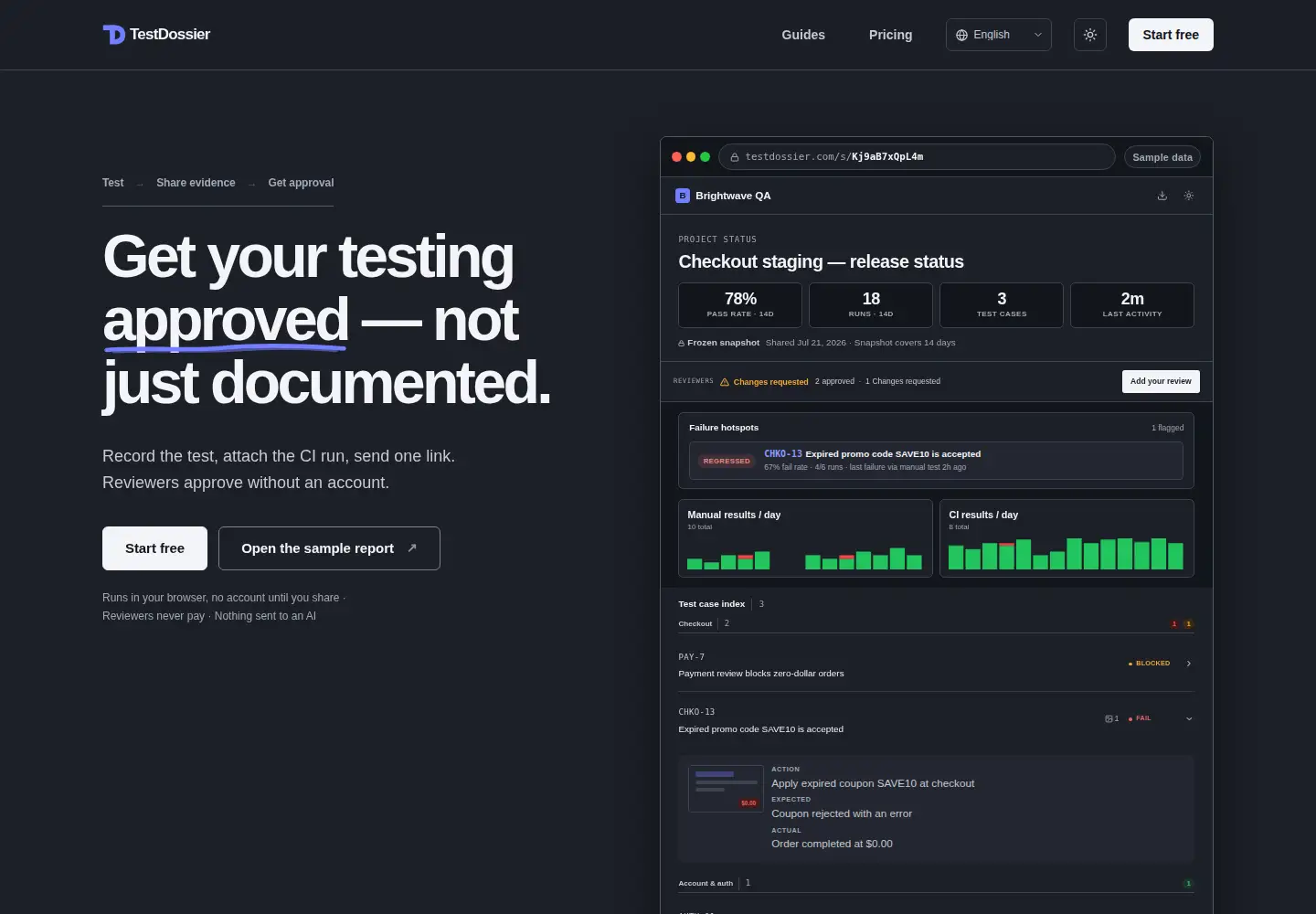Click the download icon in Brightwave QA header
This screenshot has width=1316, height=914.
pos(1162,196)
